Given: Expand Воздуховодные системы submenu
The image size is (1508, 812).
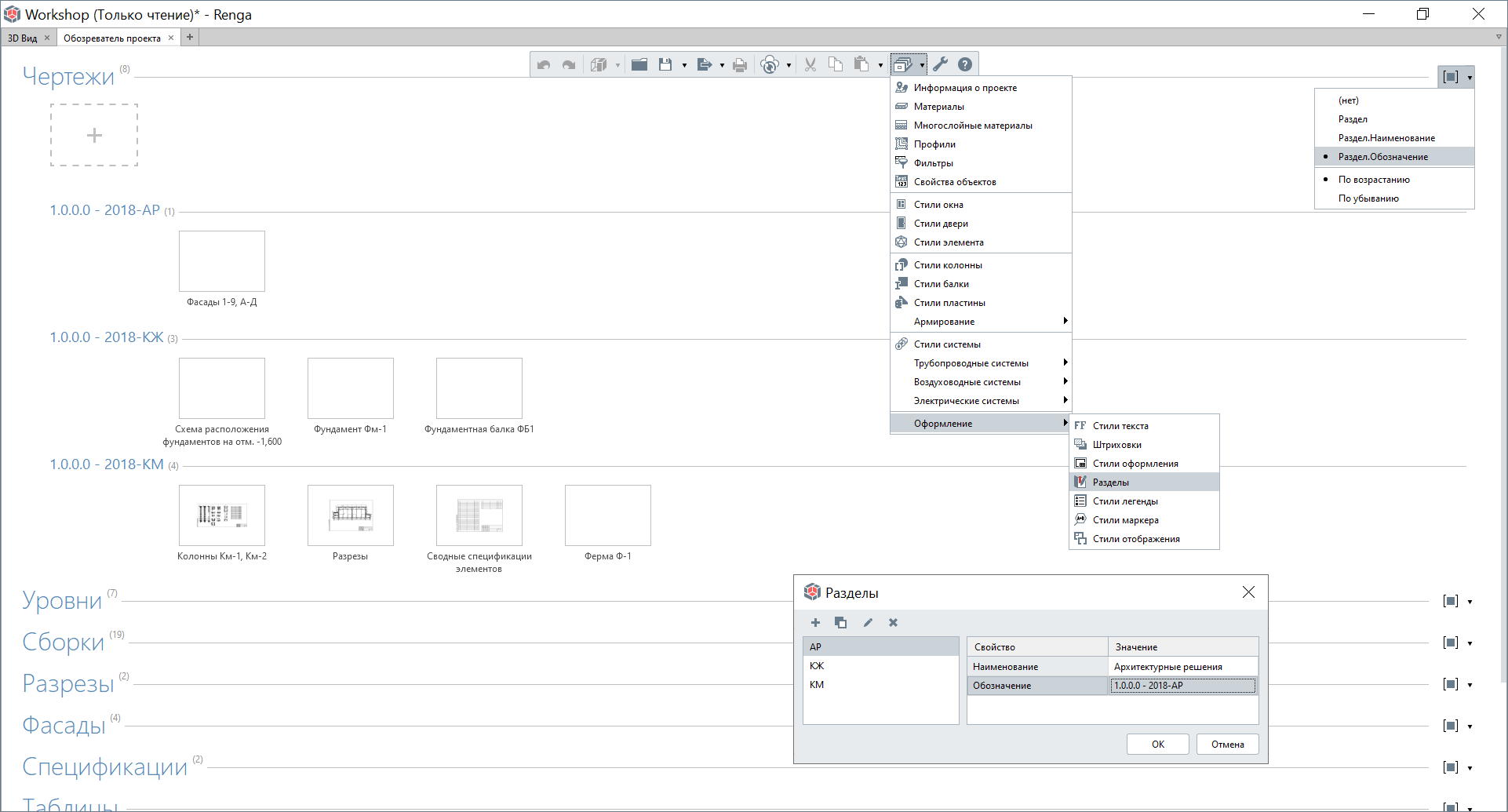Looking at the screenshot, I should tap(981, 382).
